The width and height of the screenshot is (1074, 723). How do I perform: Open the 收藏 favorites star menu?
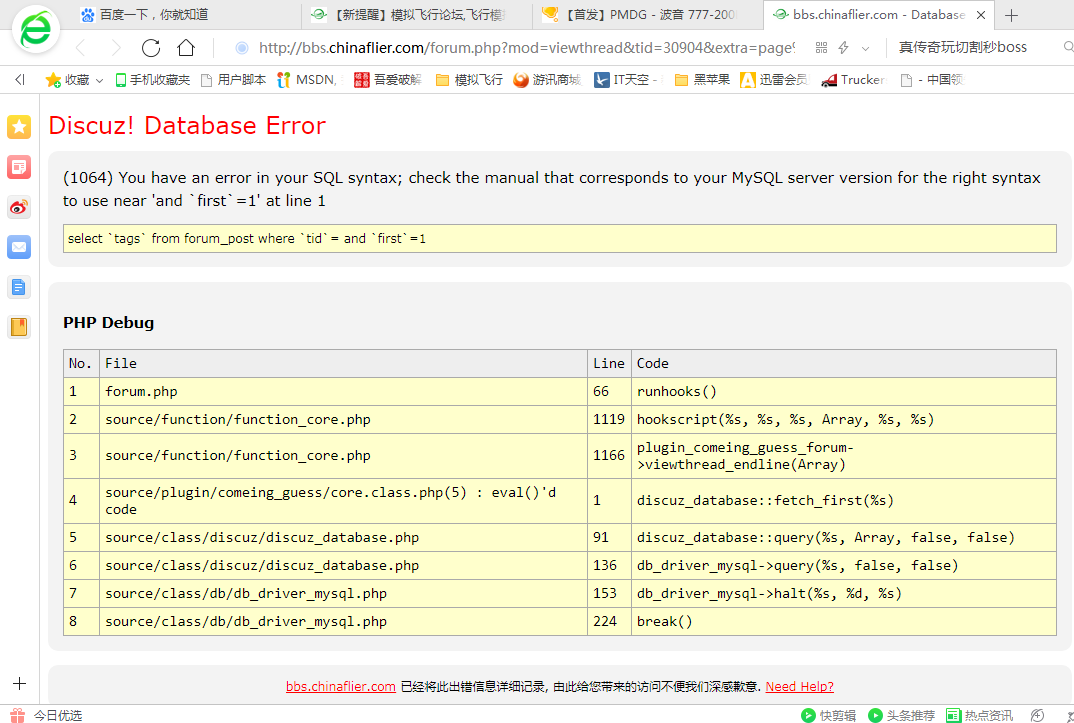click(x=74, y=80)
